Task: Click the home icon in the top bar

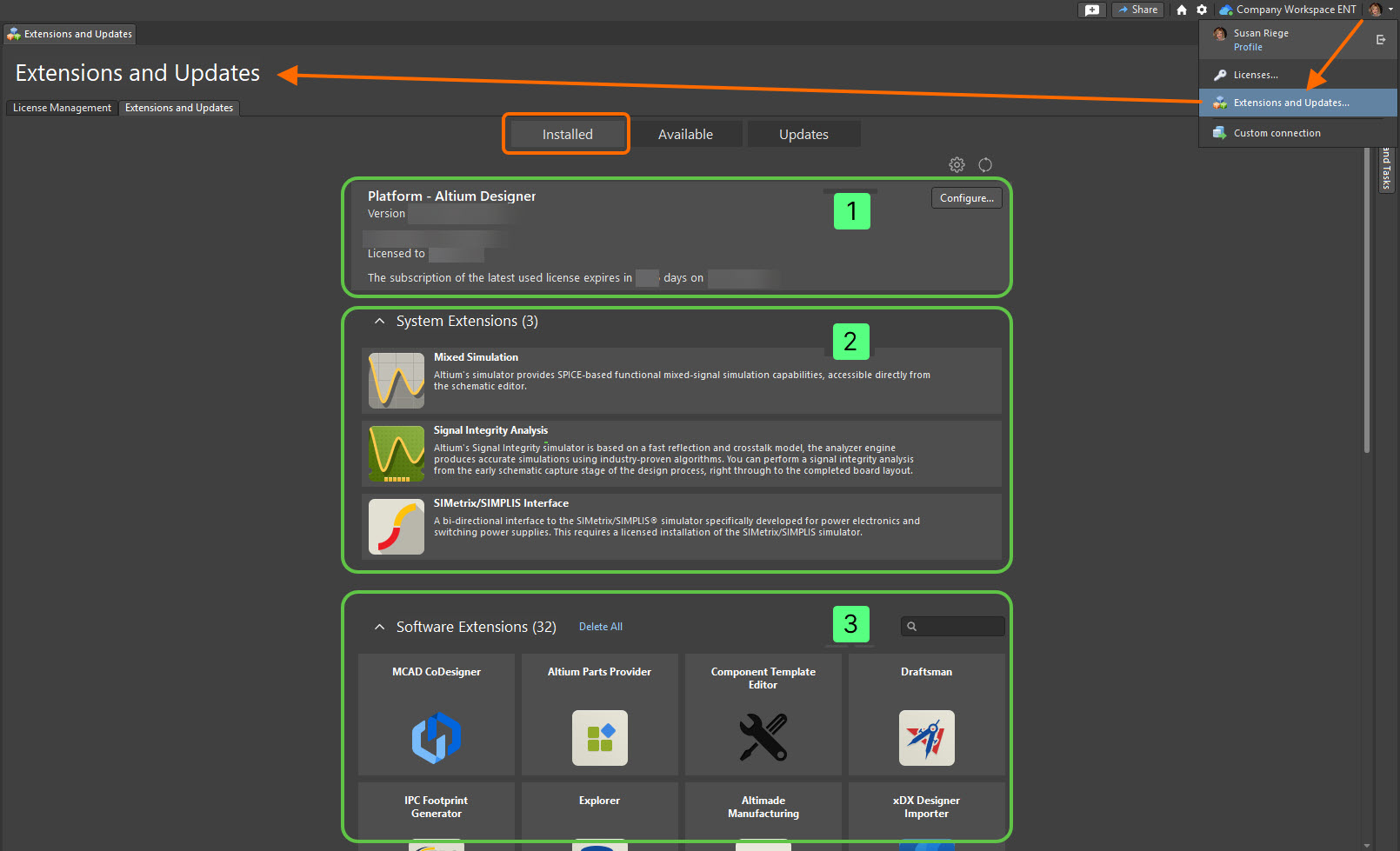Action: tap(1182, 10)
